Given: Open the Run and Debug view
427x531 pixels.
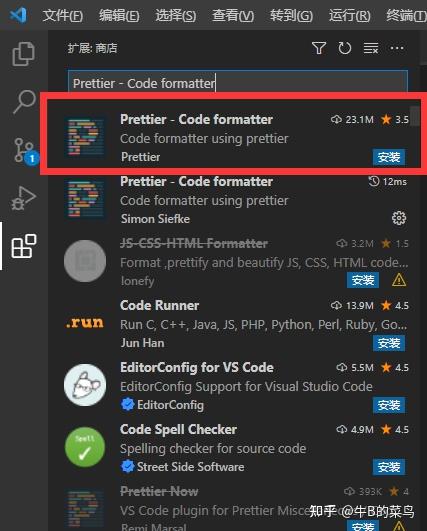Looking at the screenshot, I should (x=23, y=198).
